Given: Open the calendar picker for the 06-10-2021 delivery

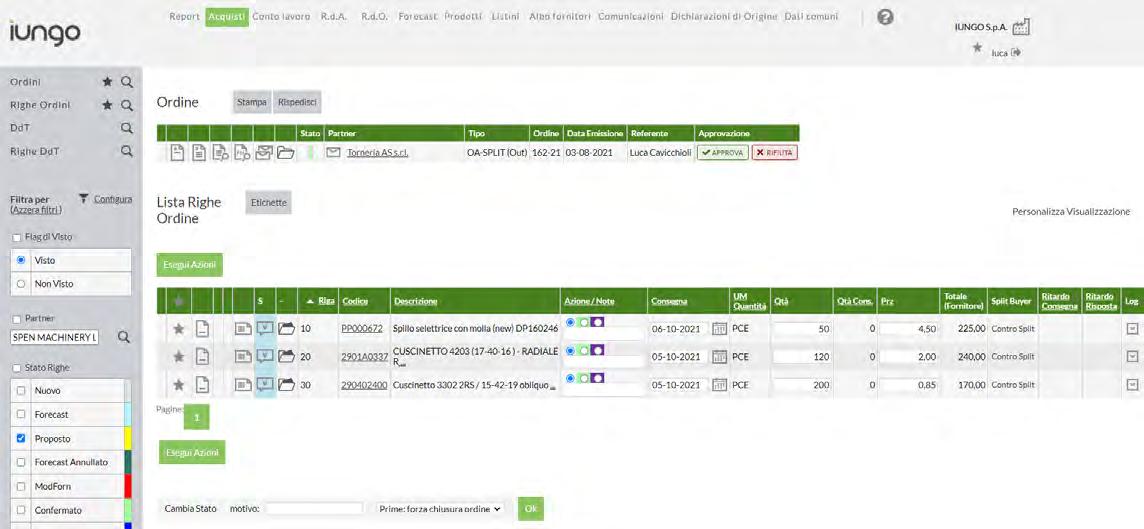Looking at the screenshot, I should [x=719, y=329].
